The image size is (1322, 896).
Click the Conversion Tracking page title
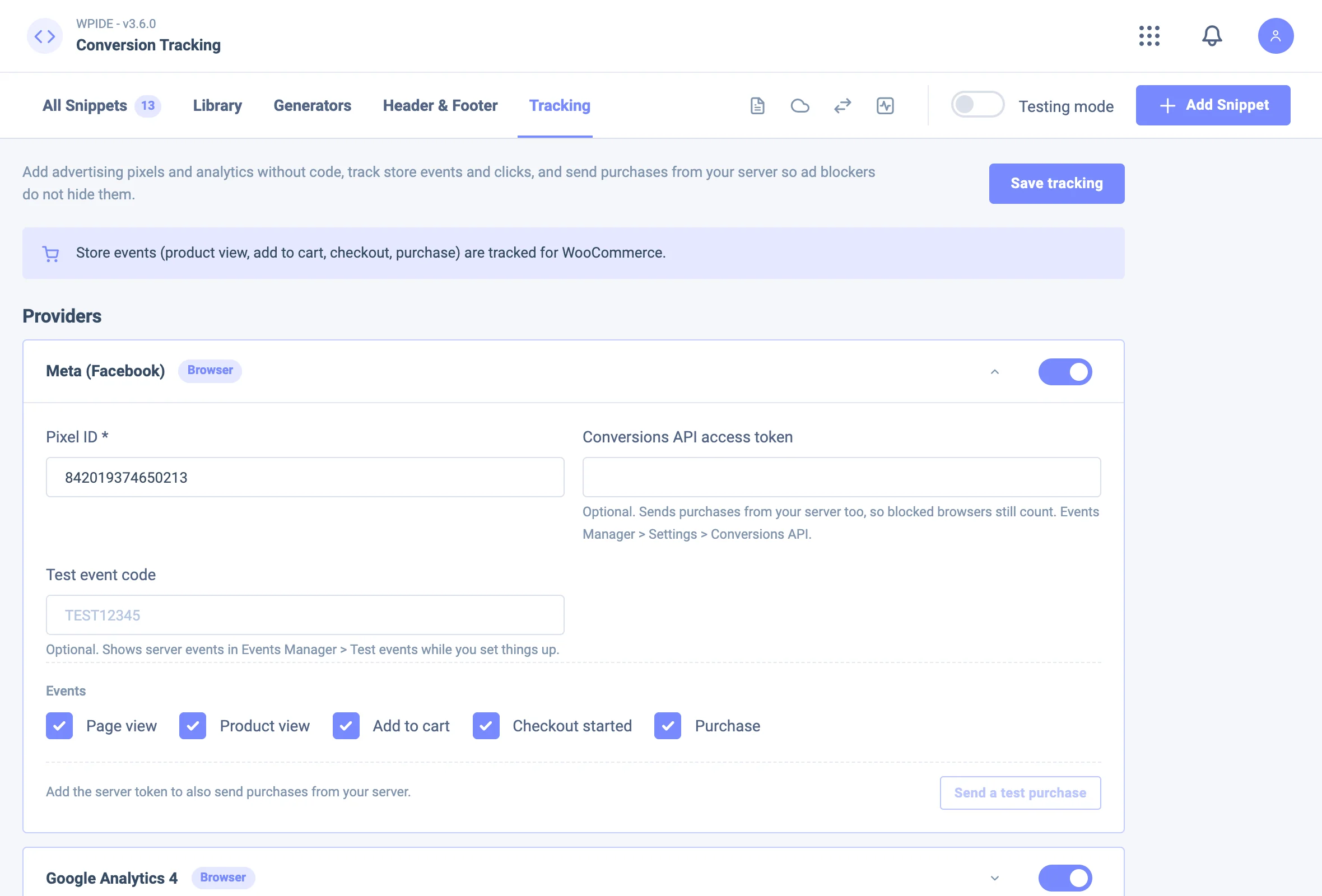148,45
